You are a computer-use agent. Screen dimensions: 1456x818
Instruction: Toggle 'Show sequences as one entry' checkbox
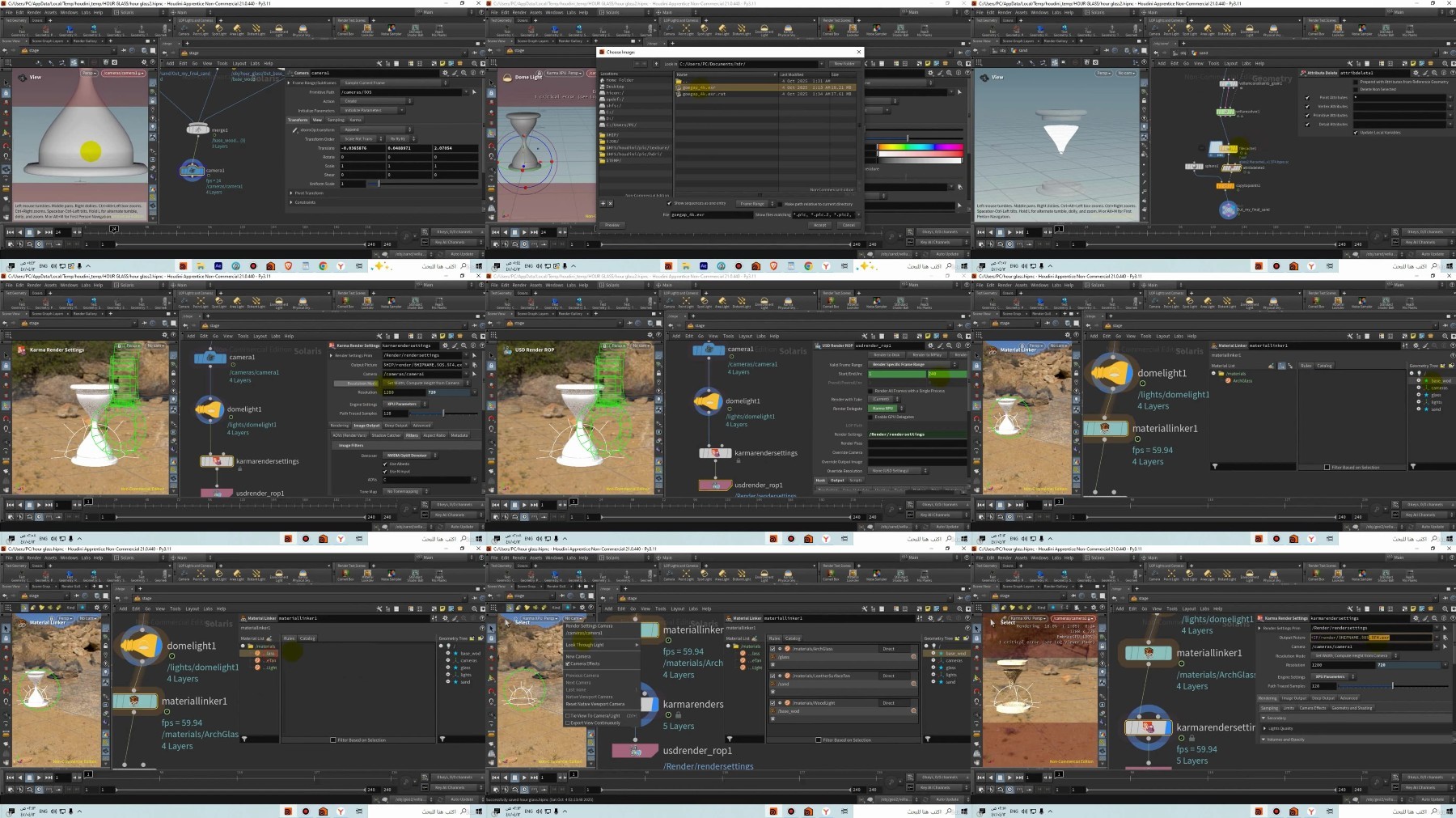click(x=671, y=204)
